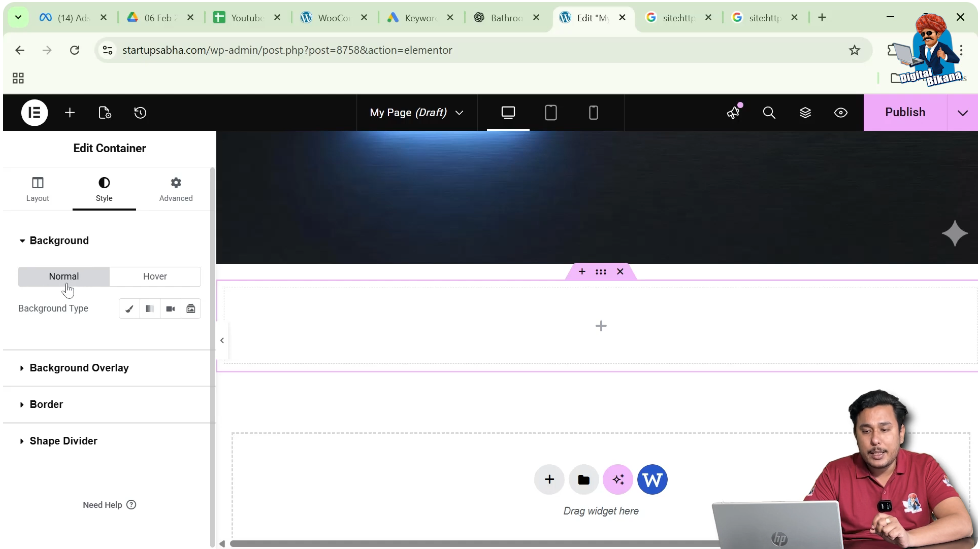The height and width of the screenshot is (549, 980).
Task: Switch to tablet preview mode
Action: coord(551,113)
